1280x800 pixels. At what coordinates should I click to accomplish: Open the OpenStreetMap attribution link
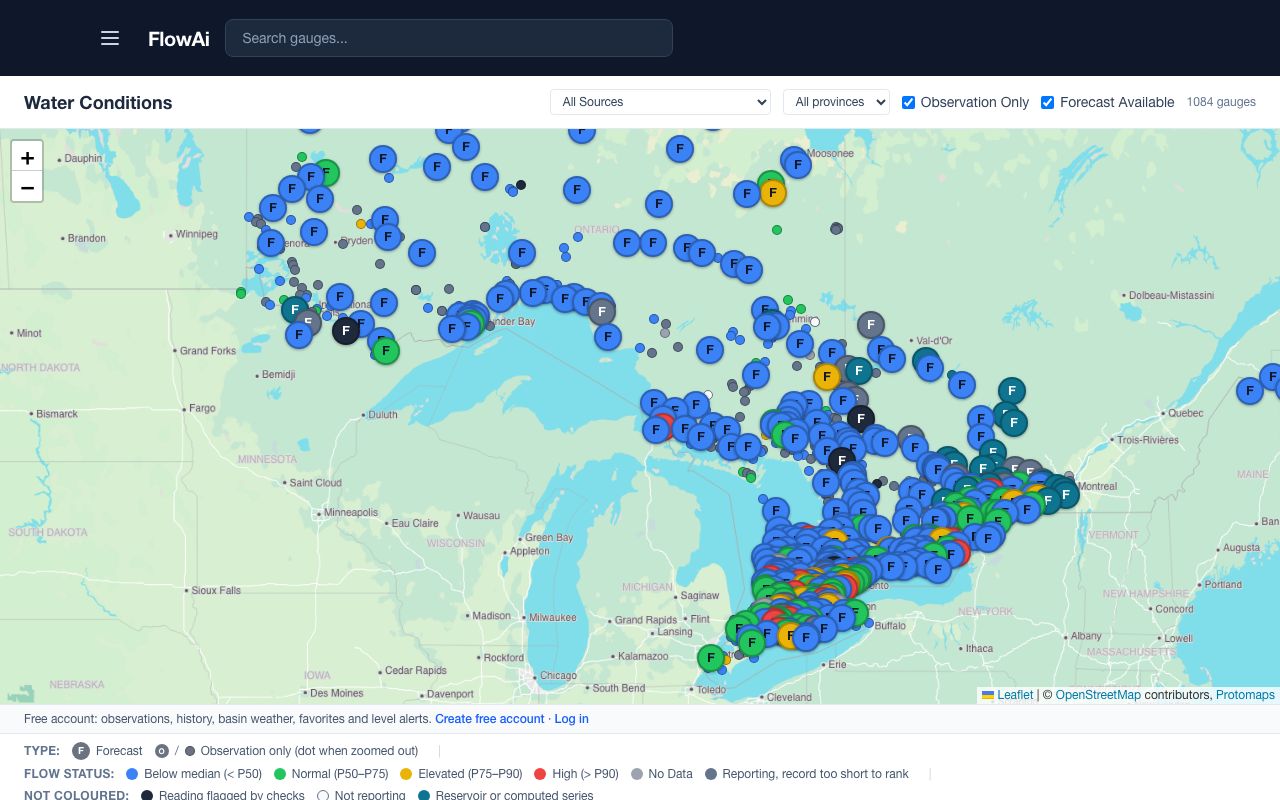point(1098,695)
